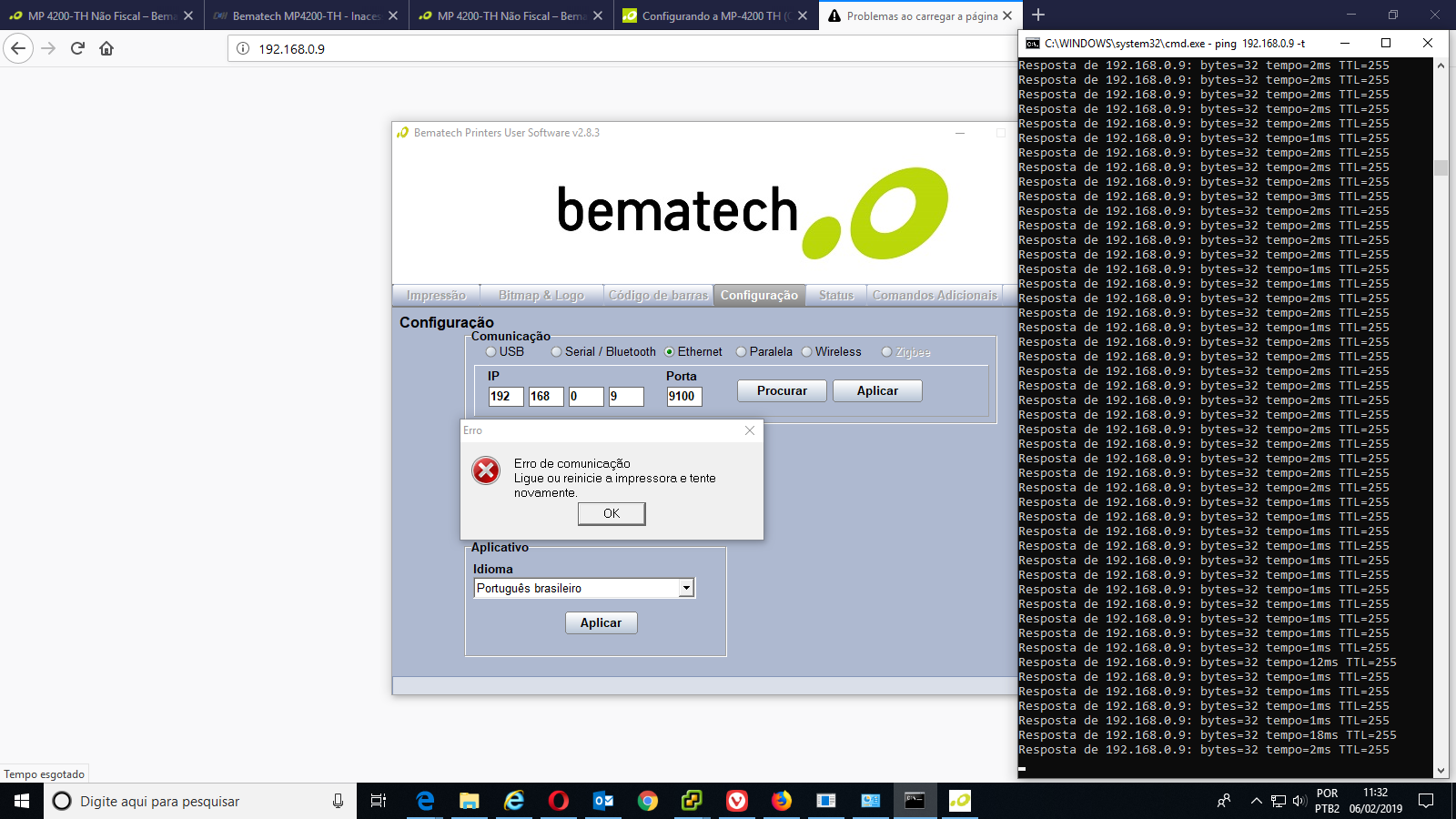
Task: Open Opera browser from taskbar
Action: click(559, 801)
